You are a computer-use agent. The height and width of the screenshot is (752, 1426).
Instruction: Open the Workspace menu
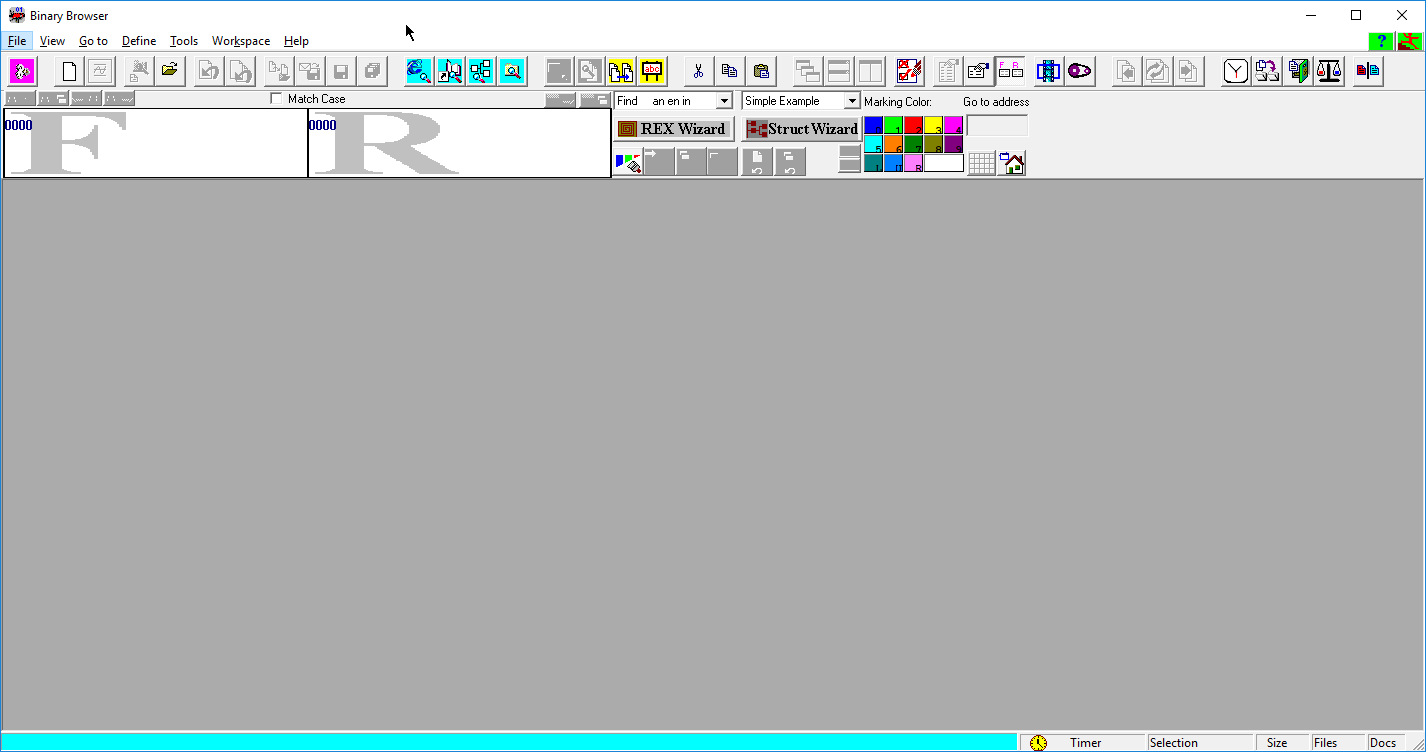pos(241,41)
